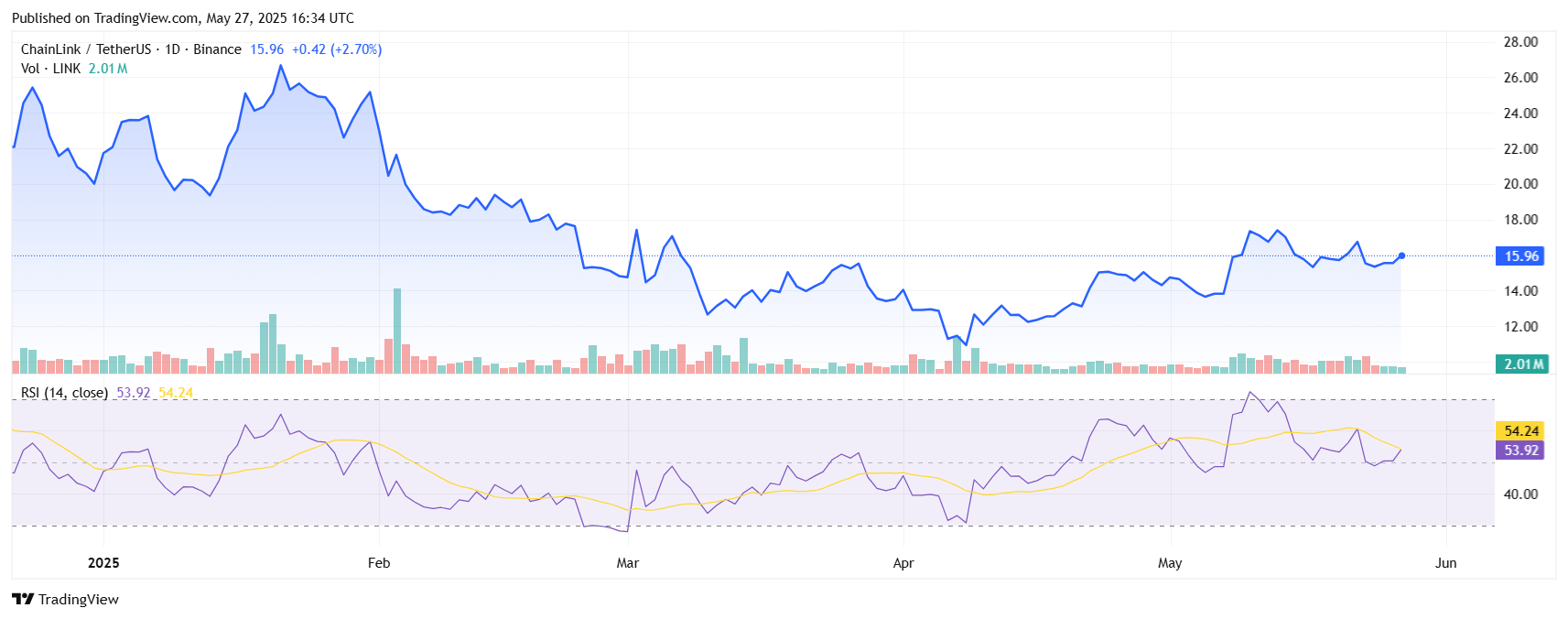Click the Jun label on the time axis
The image size is (1568, 619).
(x=1445, y=563)
